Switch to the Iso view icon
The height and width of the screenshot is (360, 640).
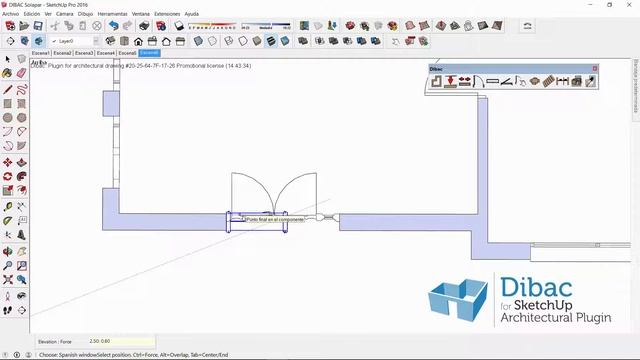(110, 41)
